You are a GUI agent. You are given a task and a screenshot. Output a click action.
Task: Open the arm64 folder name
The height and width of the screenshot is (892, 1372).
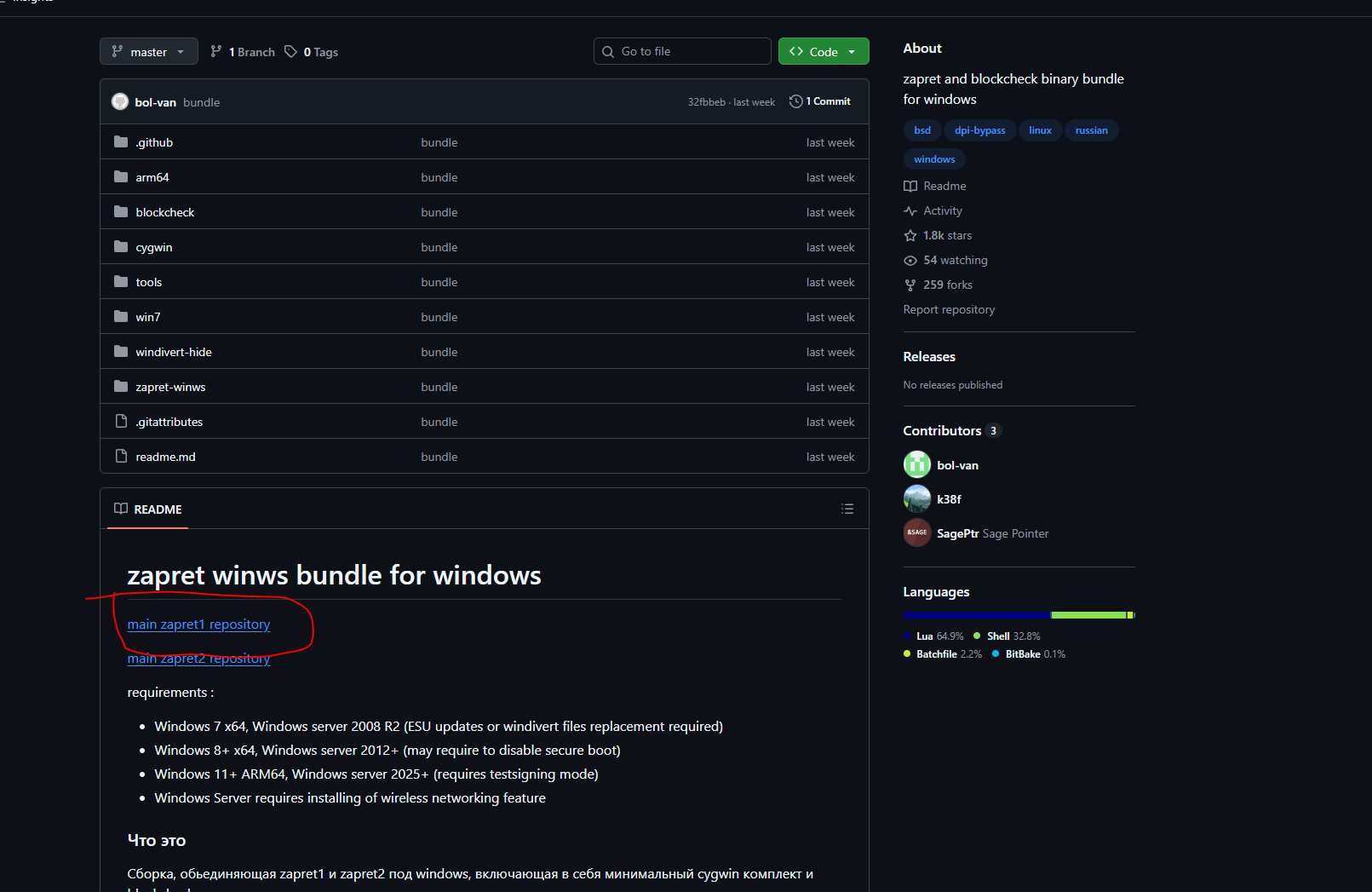152,177
